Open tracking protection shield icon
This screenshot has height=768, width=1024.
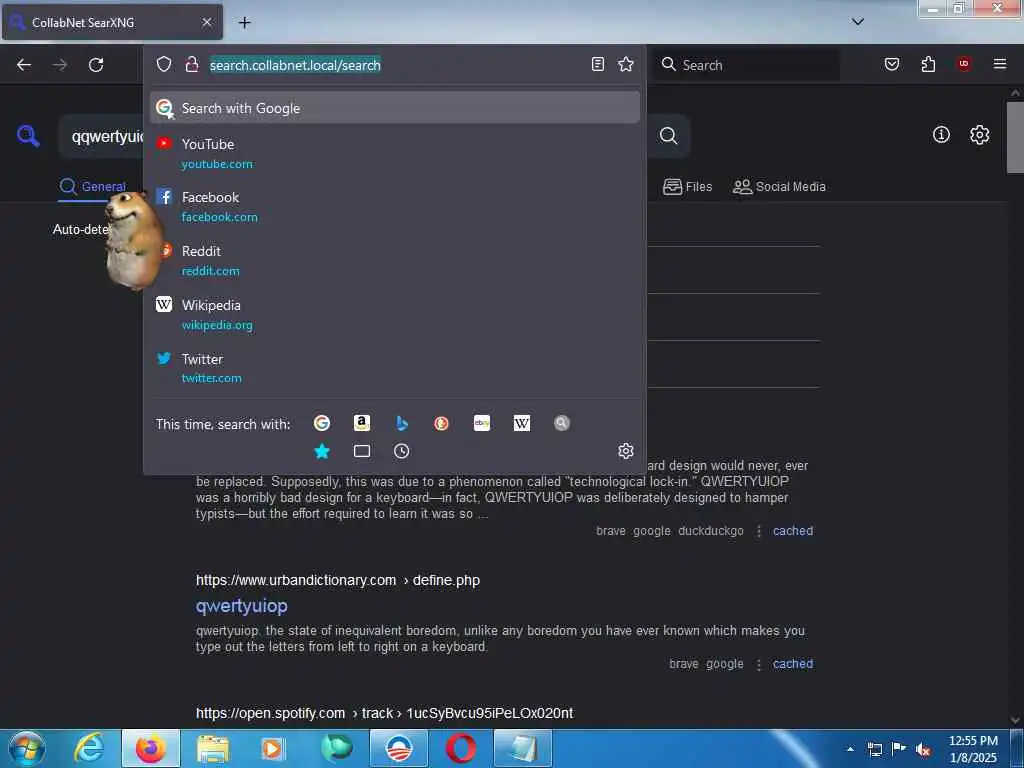163,64
